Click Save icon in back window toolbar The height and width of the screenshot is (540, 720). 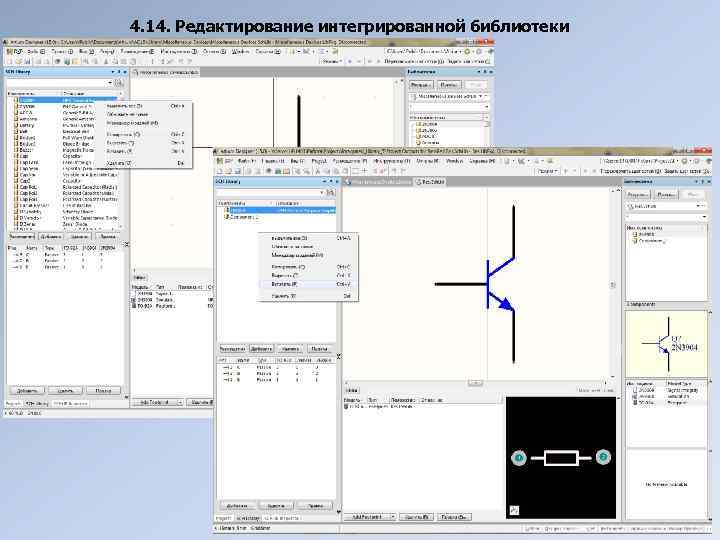(x=27, y=62)
